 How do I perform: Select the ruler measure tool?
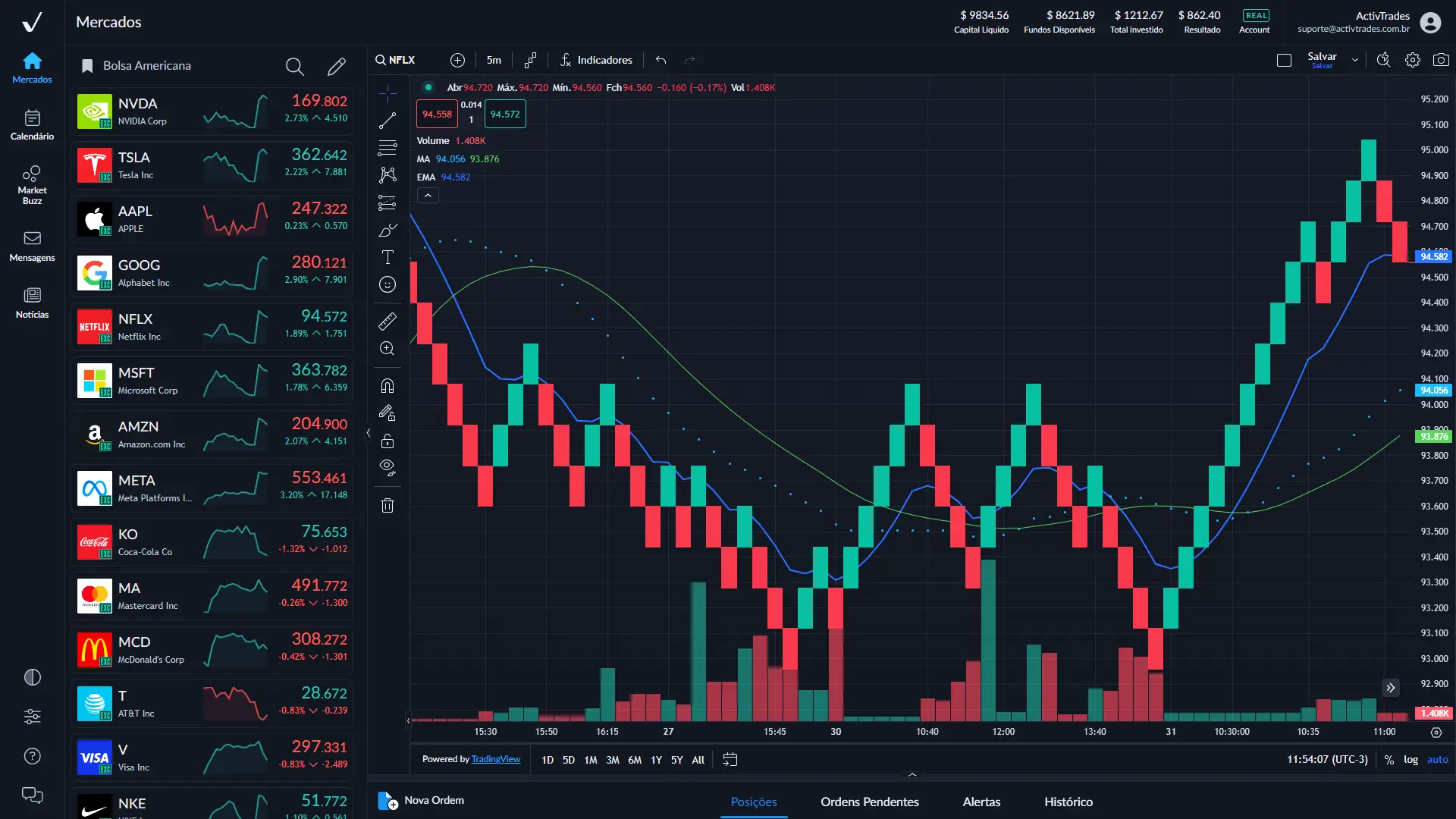(388, 322)
